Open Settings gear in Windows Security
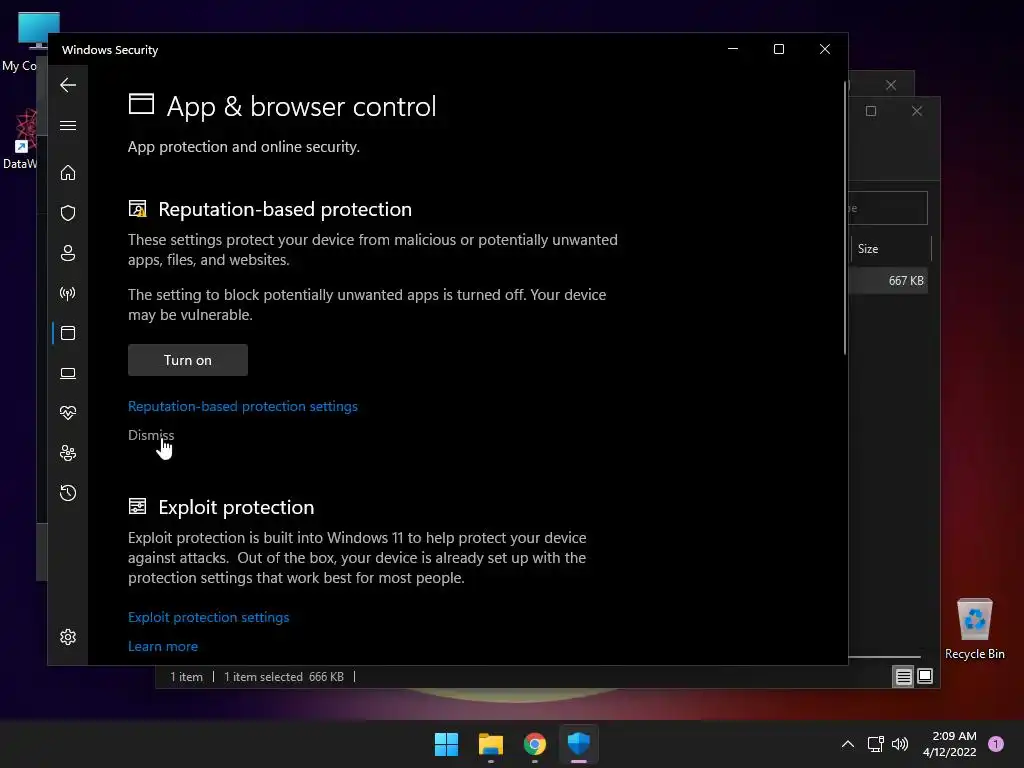Image resolution: width=1024 pixels, height=768 pixels. tap(68, 637)
